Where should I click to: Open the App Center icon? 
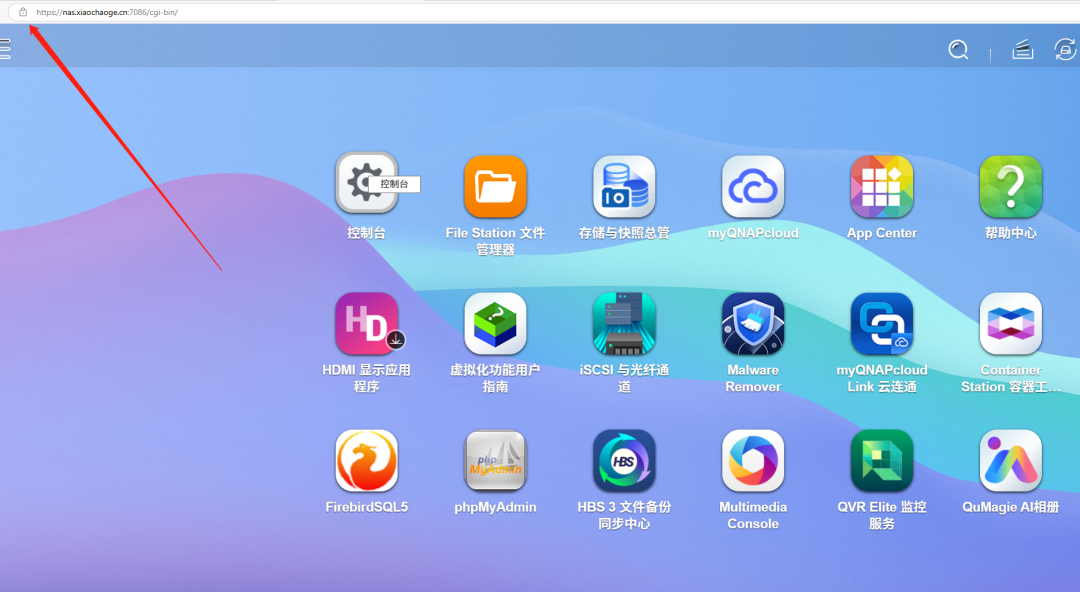[882, 186]
